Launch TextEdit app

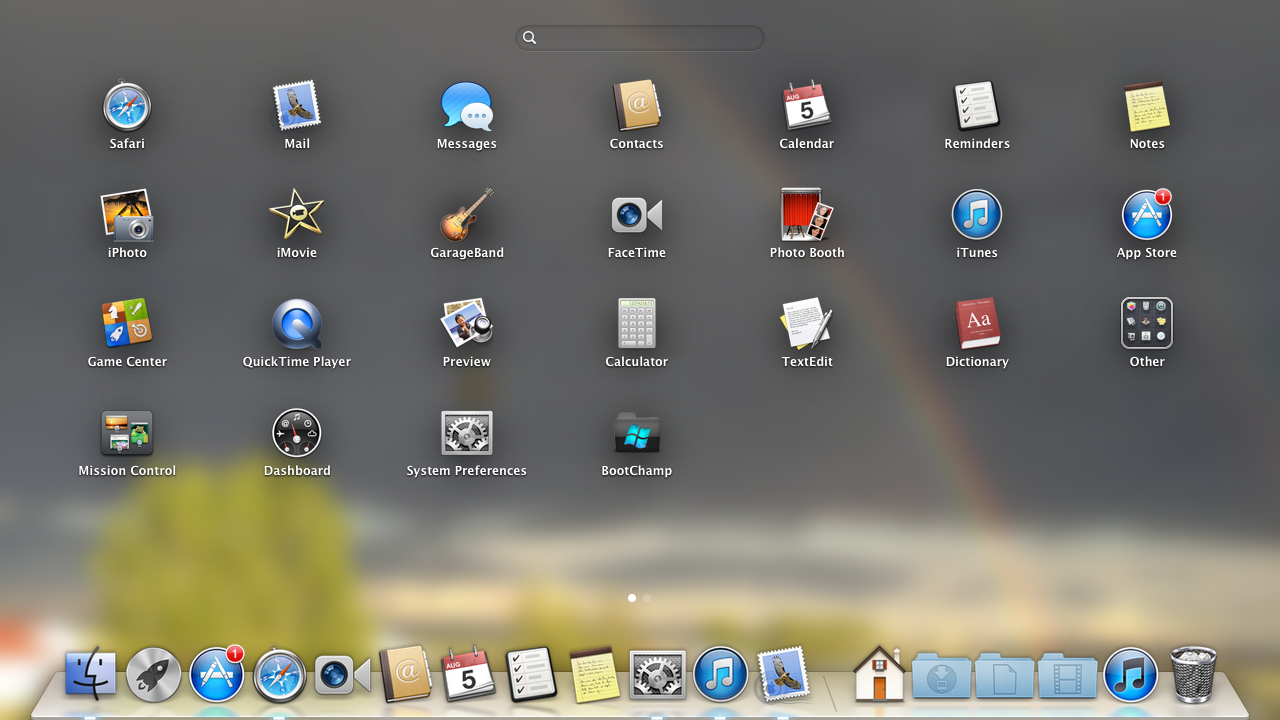pos(807,324)
